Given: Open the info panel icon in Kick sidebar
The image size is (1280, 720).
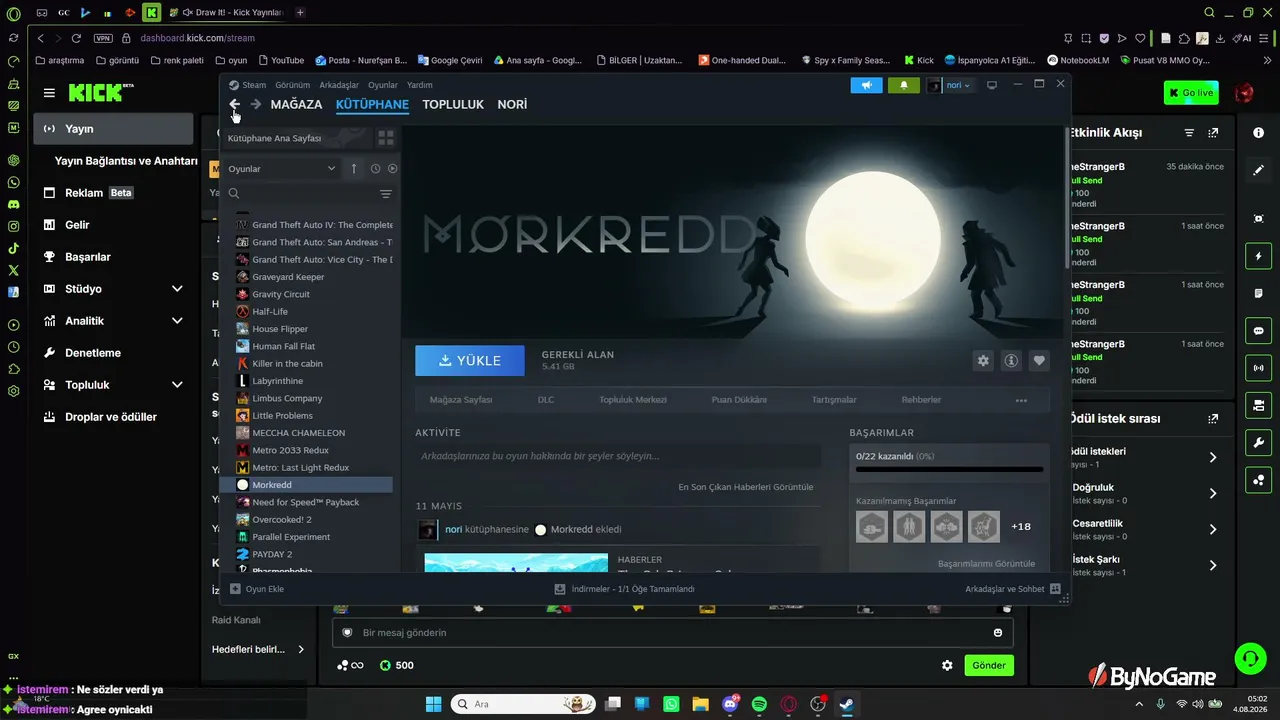Looking at the screenshot, I should pyautogui.click(x=1258, y=133).
